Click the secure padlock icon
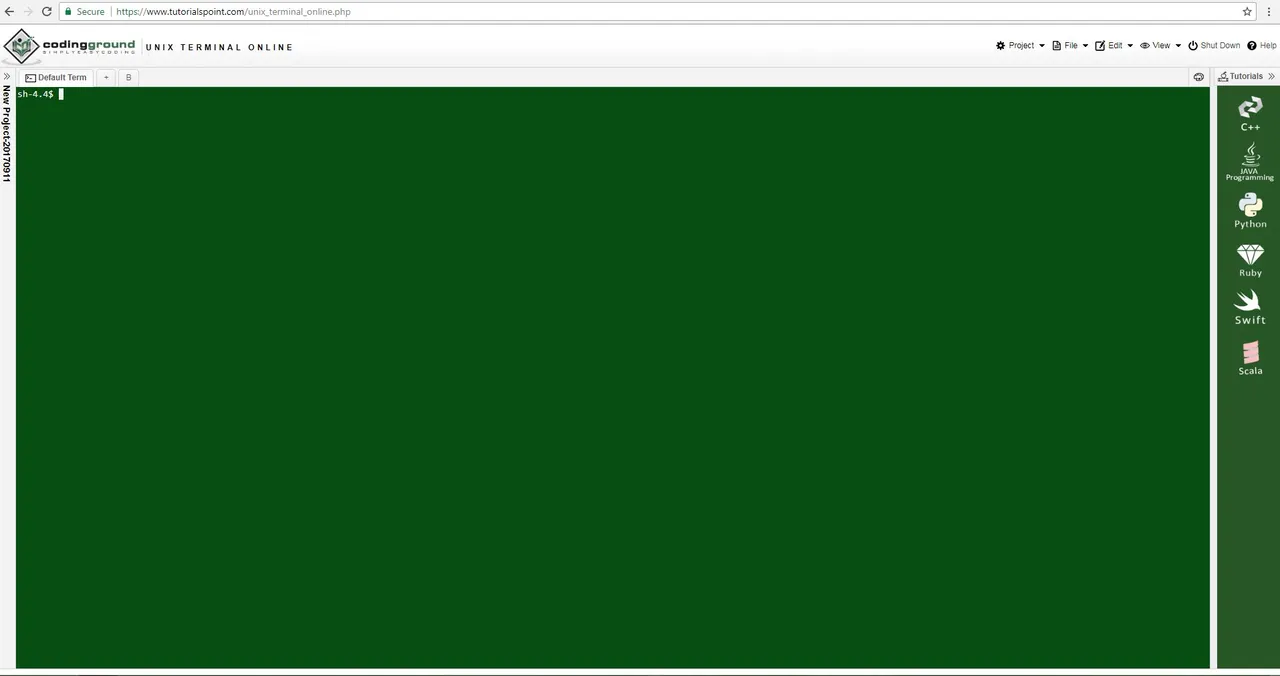 pyautogui.click(x=67, y=12)
